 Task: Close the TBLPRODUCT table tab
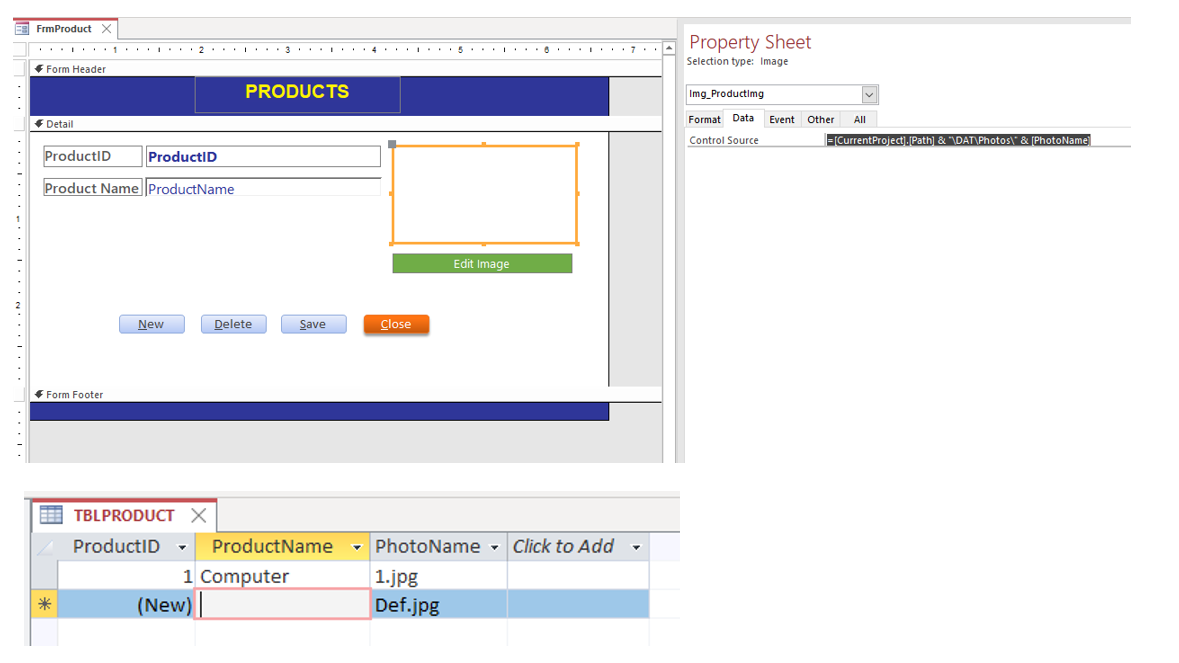pyautogui.click(x=199, y=515)
